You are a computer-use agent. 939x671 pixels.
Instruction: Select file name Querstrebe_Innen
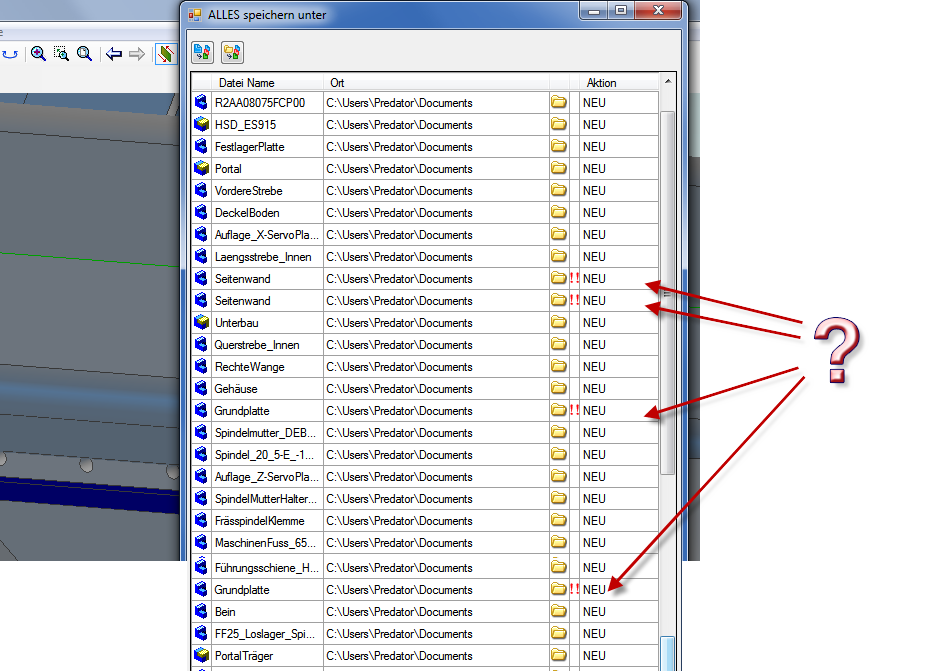257,345
